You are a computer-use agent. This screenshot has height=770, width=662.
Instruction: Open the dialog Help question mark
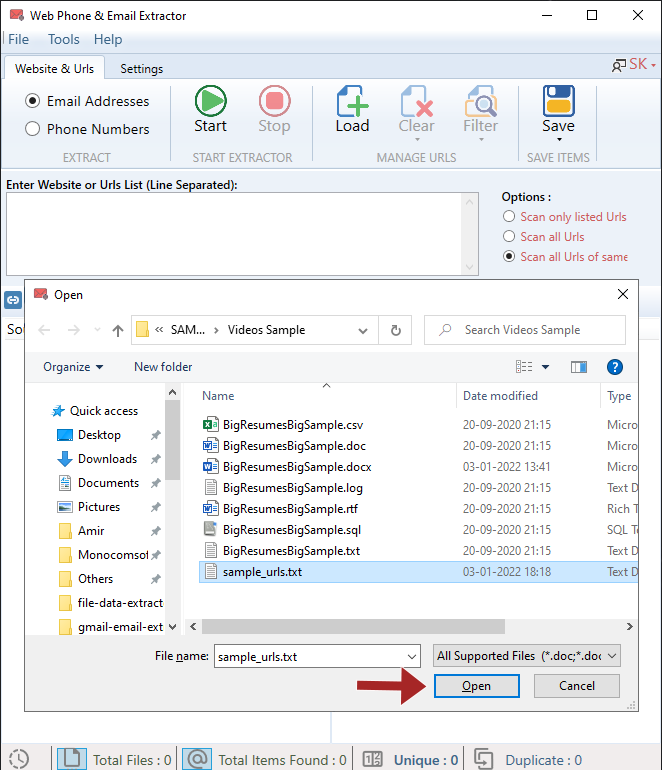point(615,367)
